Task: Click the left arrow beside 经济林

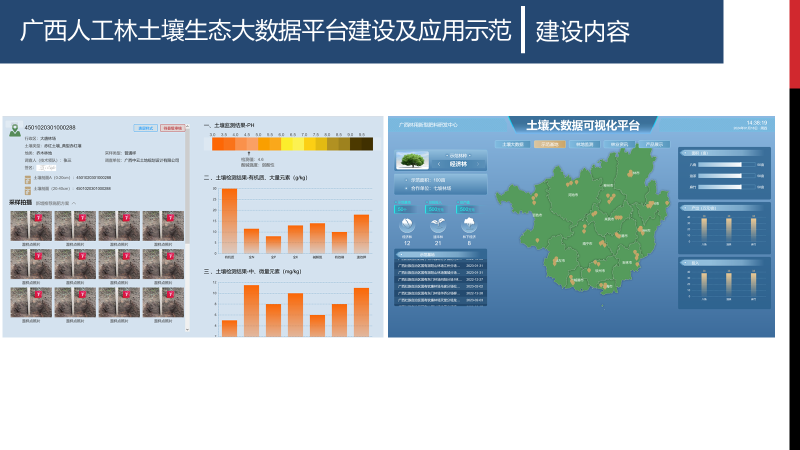Action: point(438,165)
